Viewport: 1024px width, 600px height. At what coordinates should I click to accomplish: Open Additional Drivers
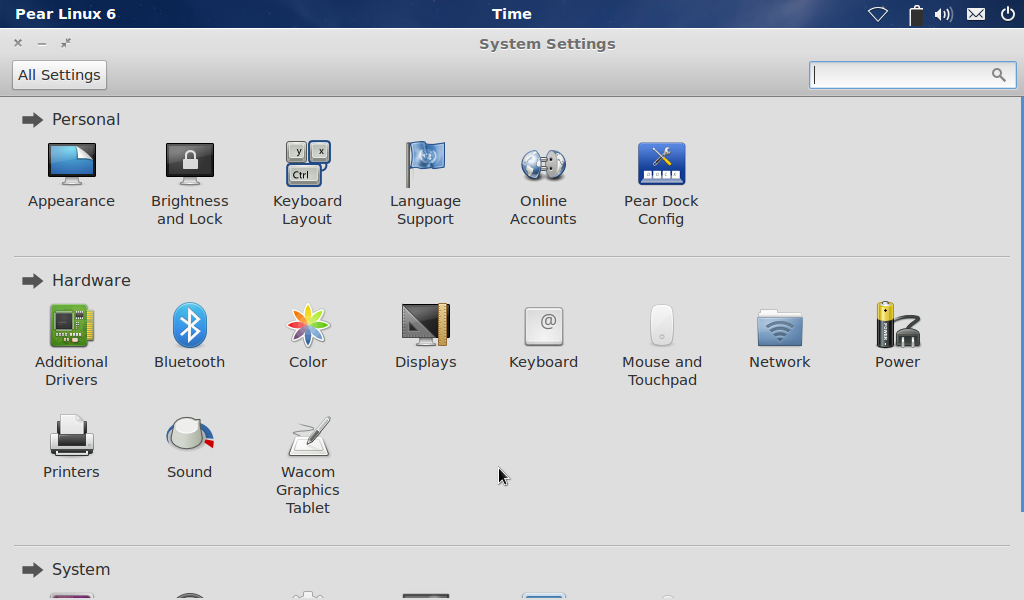point(71,345)
